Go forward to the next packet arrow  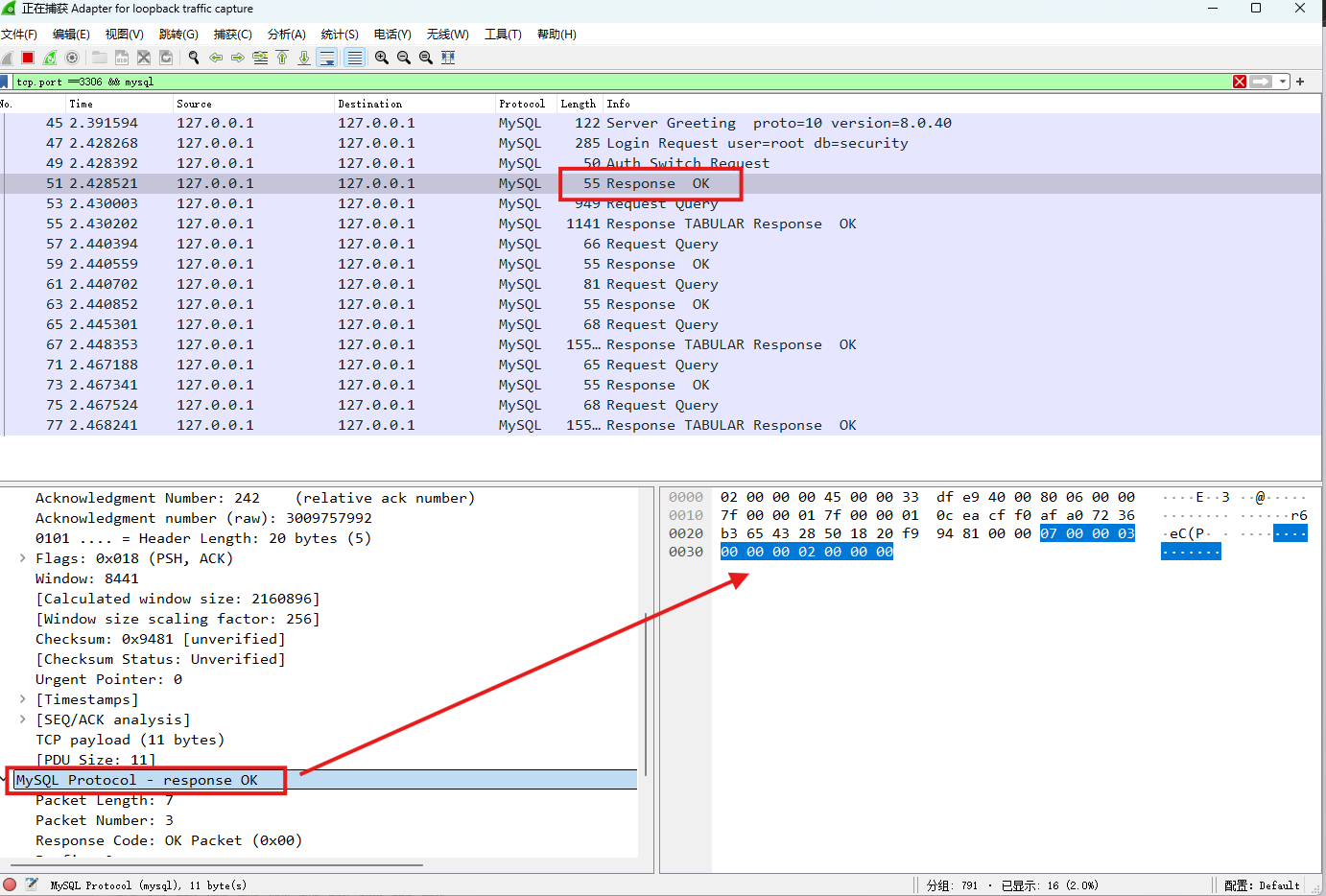pos(238,58)
